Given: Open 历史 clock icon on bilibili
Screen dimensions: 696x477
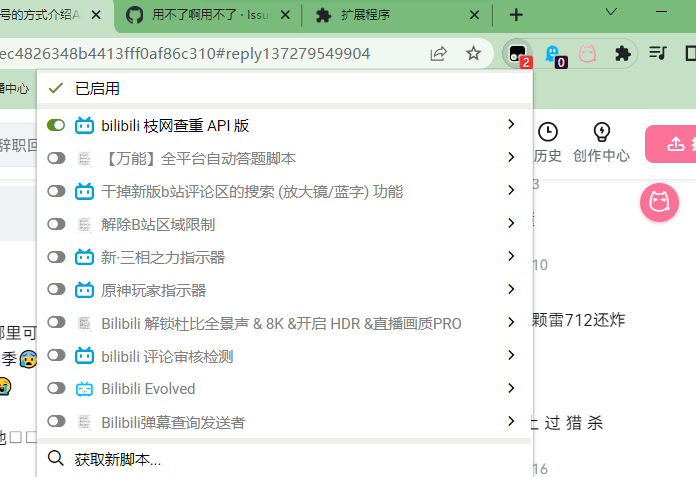Looking at the screenshot, I should [x=548, y=132].
